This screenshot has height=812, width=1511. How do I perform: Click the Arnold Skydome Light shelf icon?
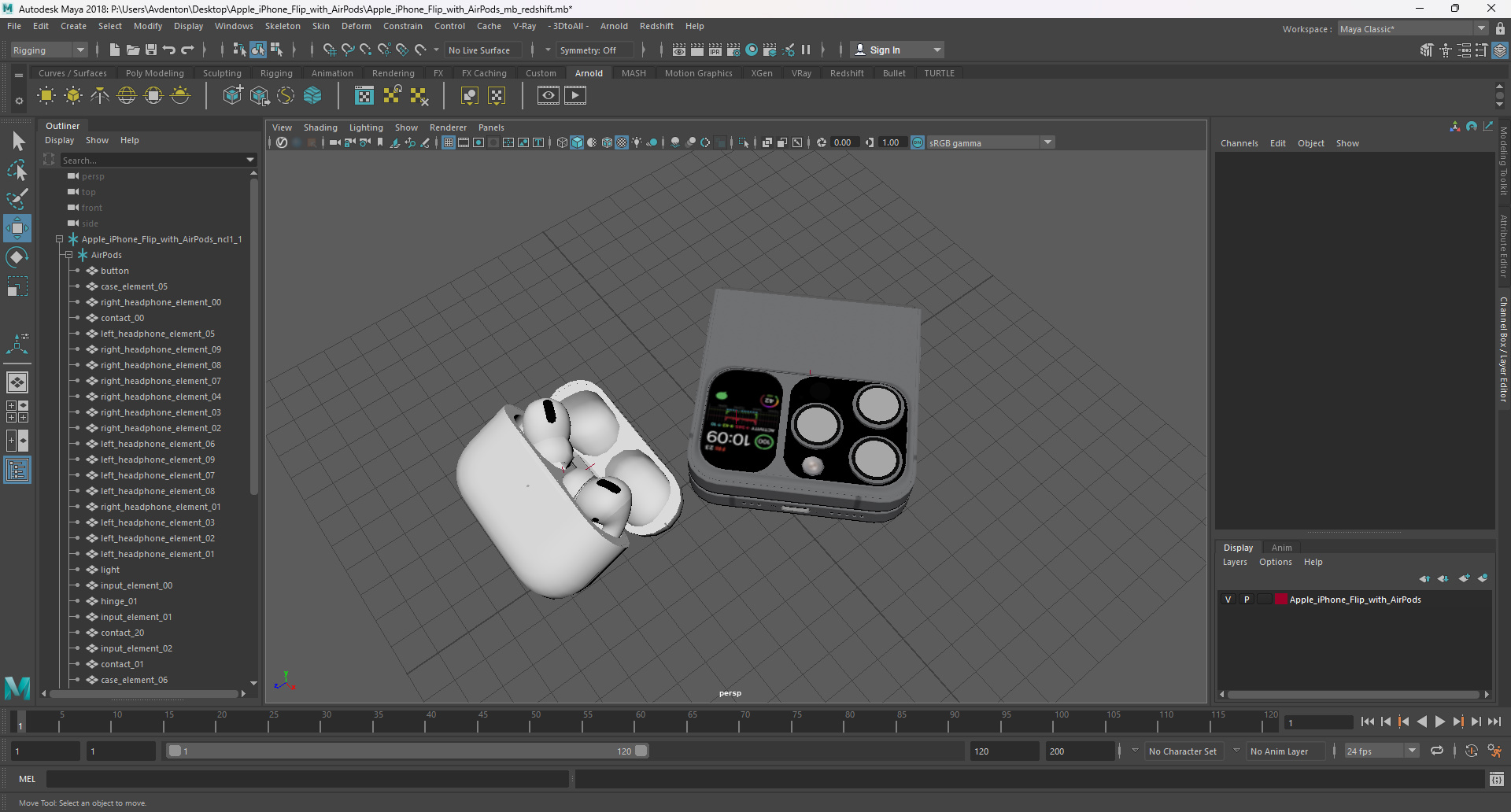[x=127, y=96]
